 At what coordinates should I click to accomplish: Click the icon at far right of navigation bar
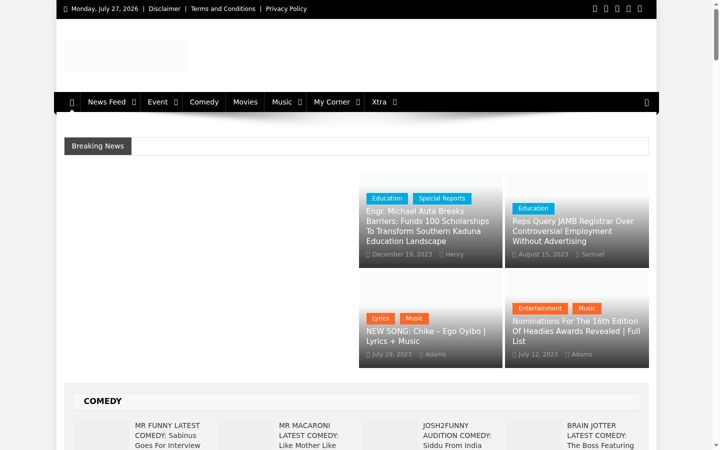tap(647, 102)
